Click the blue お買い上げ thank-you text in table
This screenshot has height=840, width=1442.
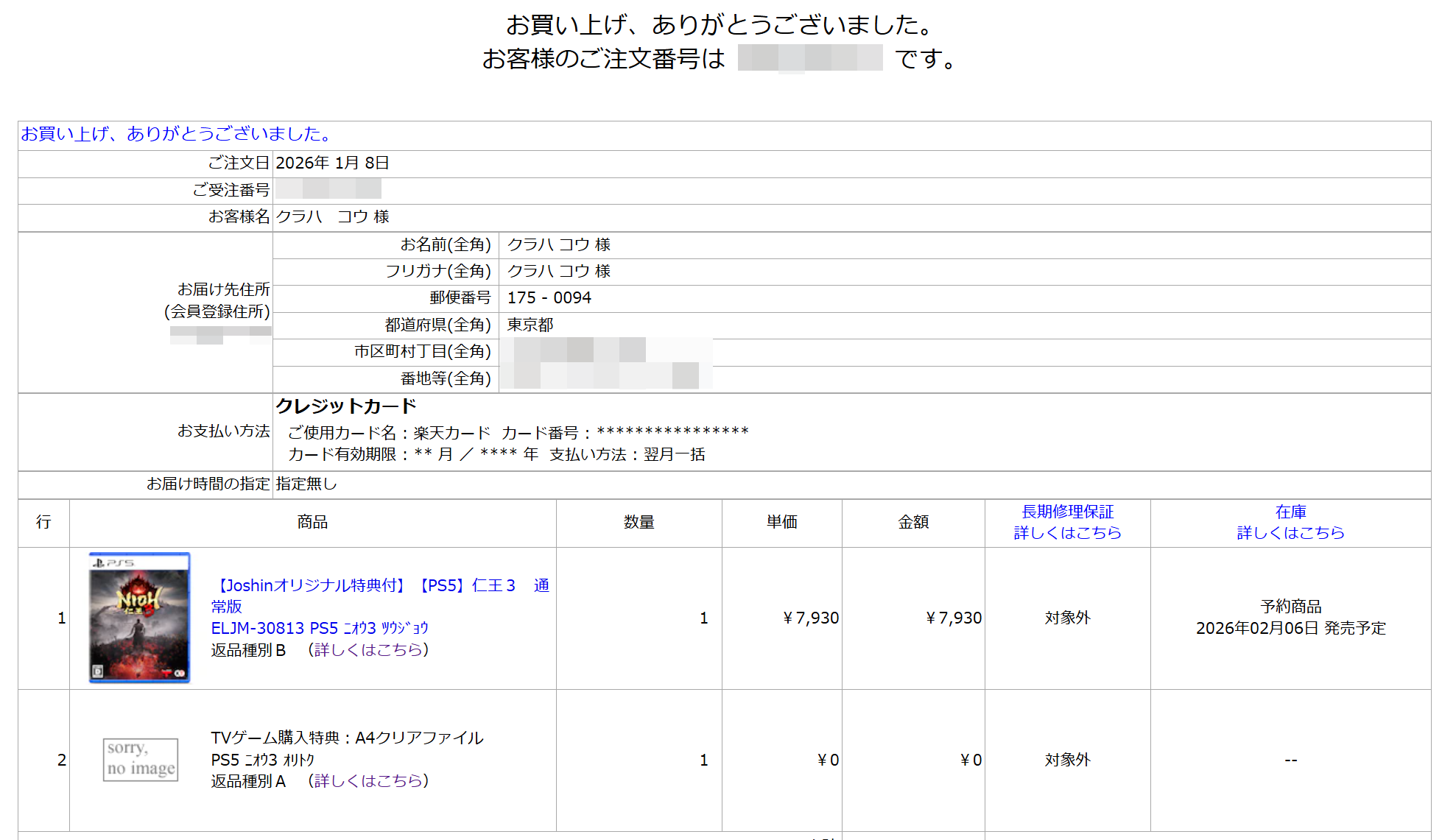point(177,134)
